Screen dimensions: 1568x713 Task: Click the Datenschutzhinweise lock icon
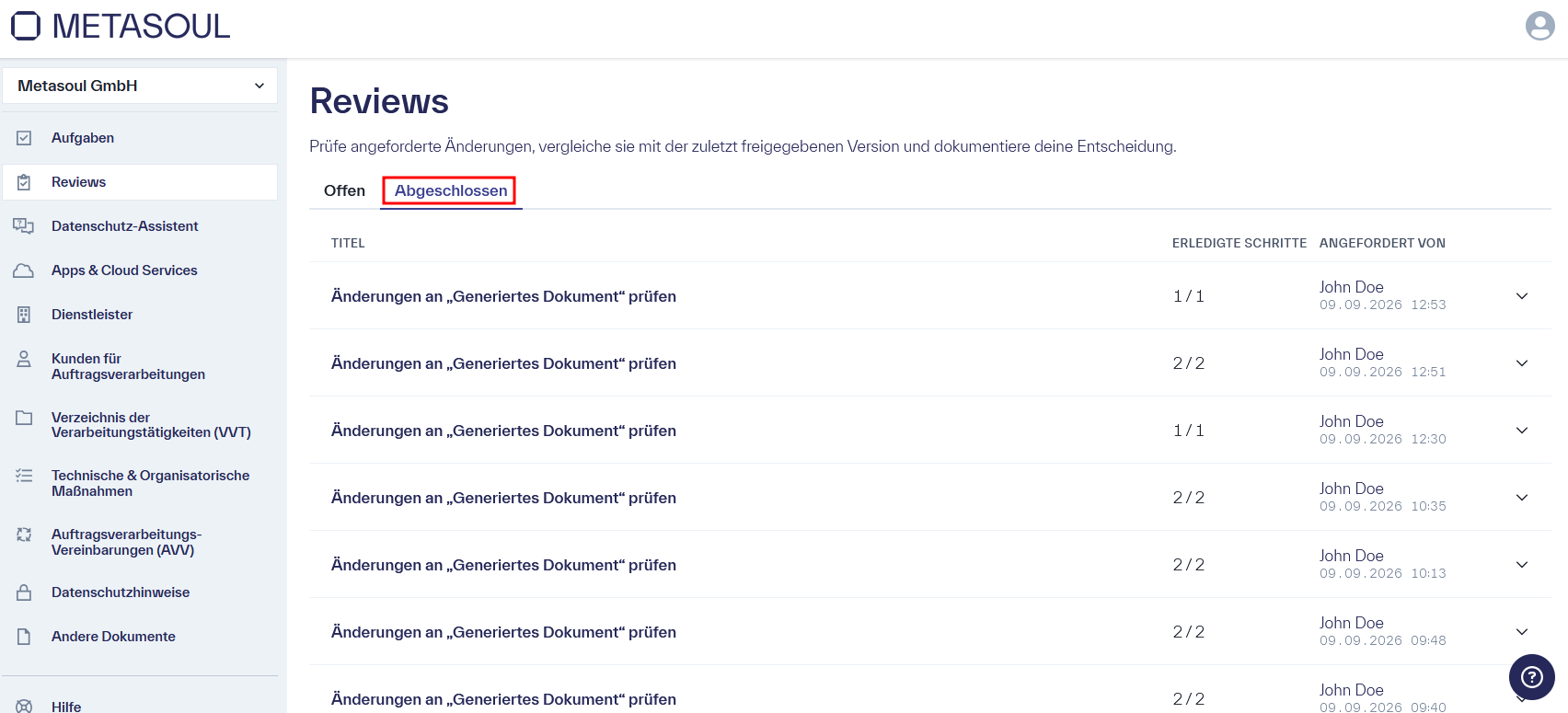[x=24, y=592]
